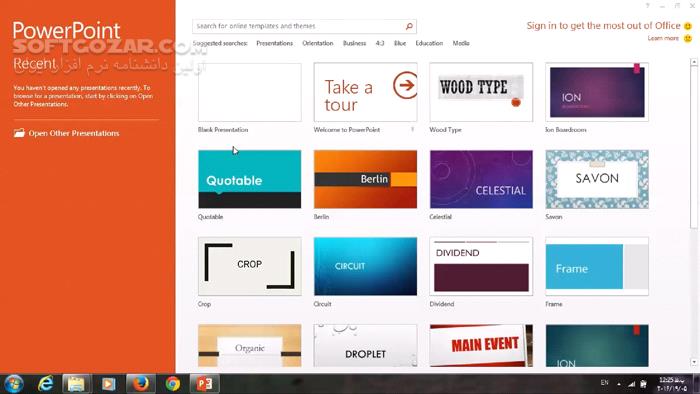Screen dimensions: 700x394
Task: Click the EN language indicator
Action: (604, 383)
